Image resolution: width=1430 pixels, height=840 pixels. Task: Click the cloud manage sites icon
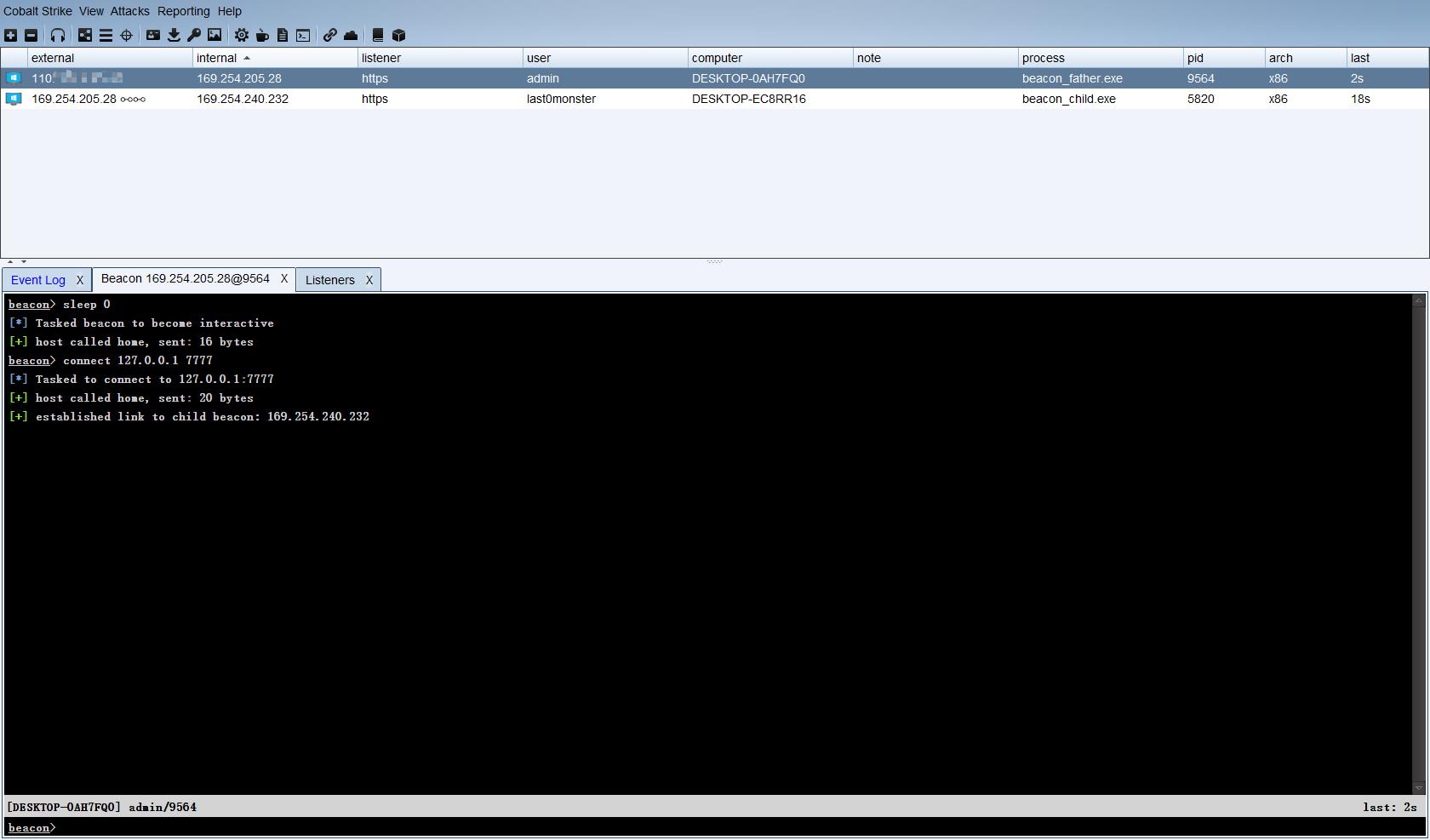(x=351, y=35)
